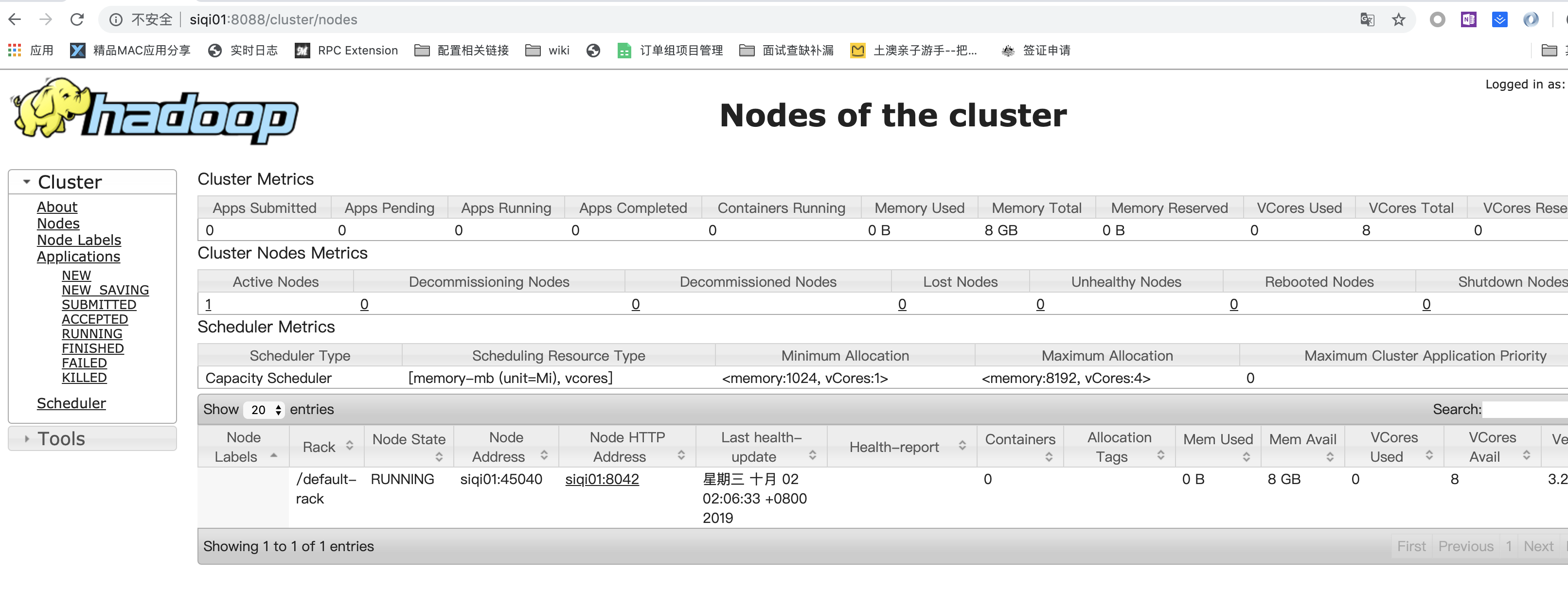Open the Show entries dropdown
This screenshot has height=590, width=1568.
tap(263, 409)
